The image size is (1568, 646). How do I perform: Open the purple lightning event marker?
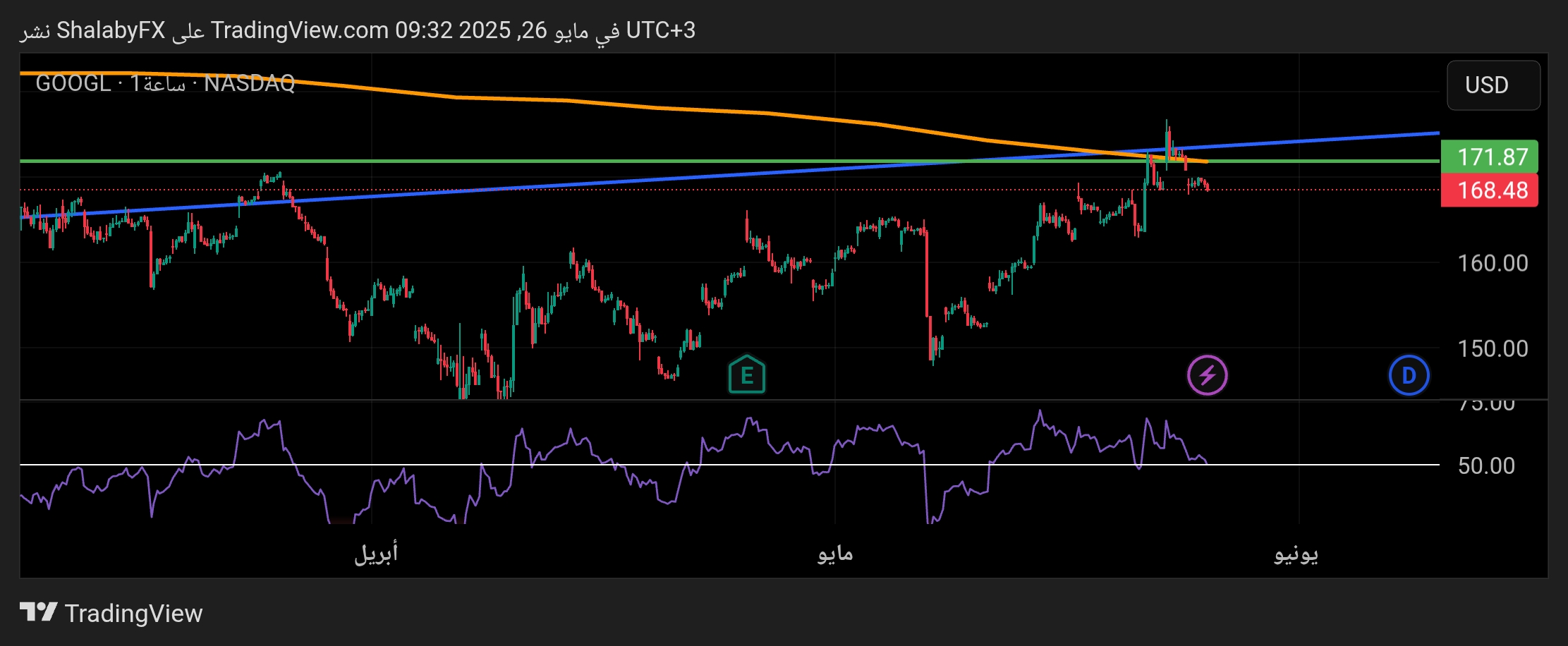(x=1207, y=375)
